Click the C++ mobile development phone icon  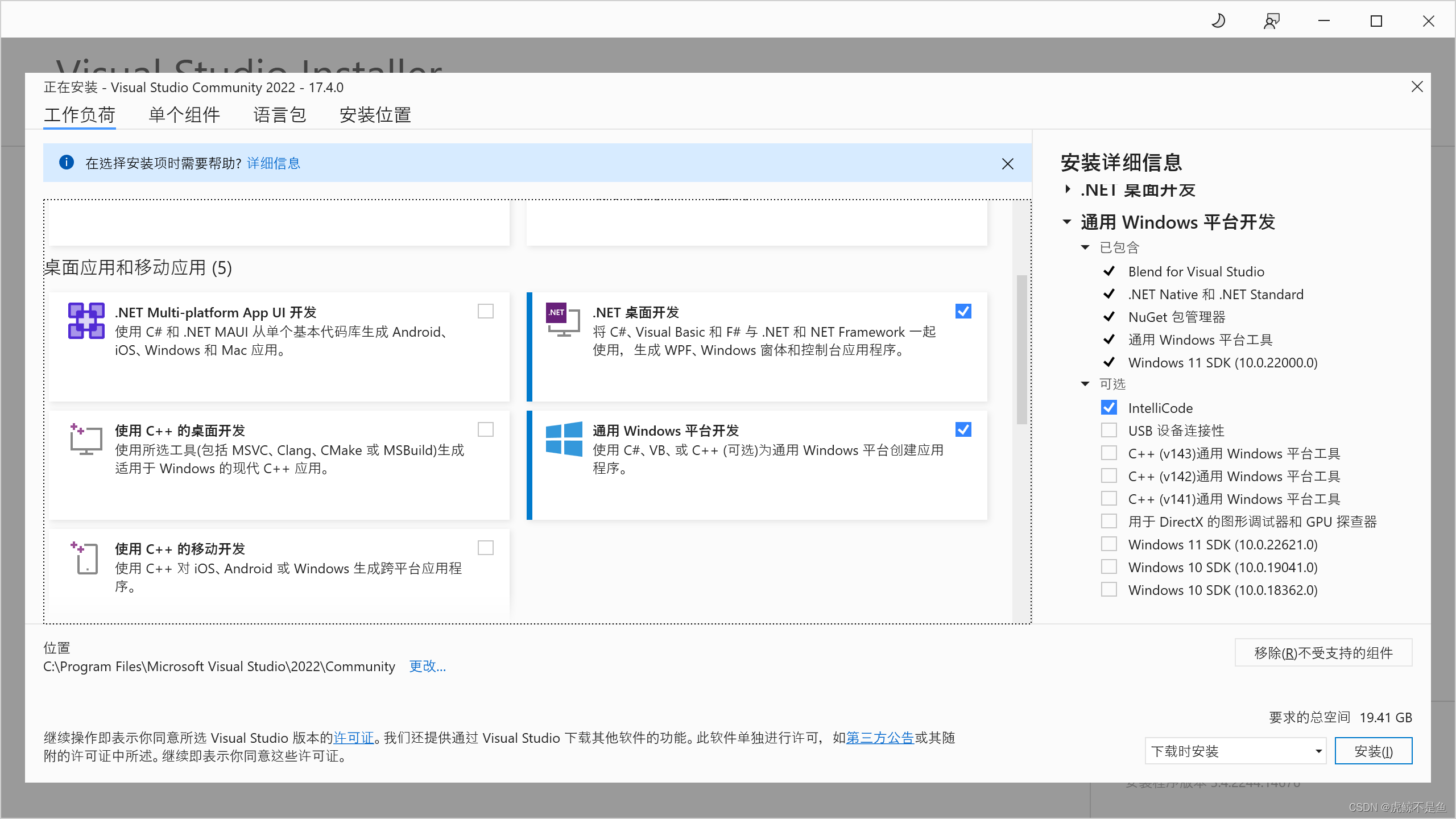click(85, 557)
